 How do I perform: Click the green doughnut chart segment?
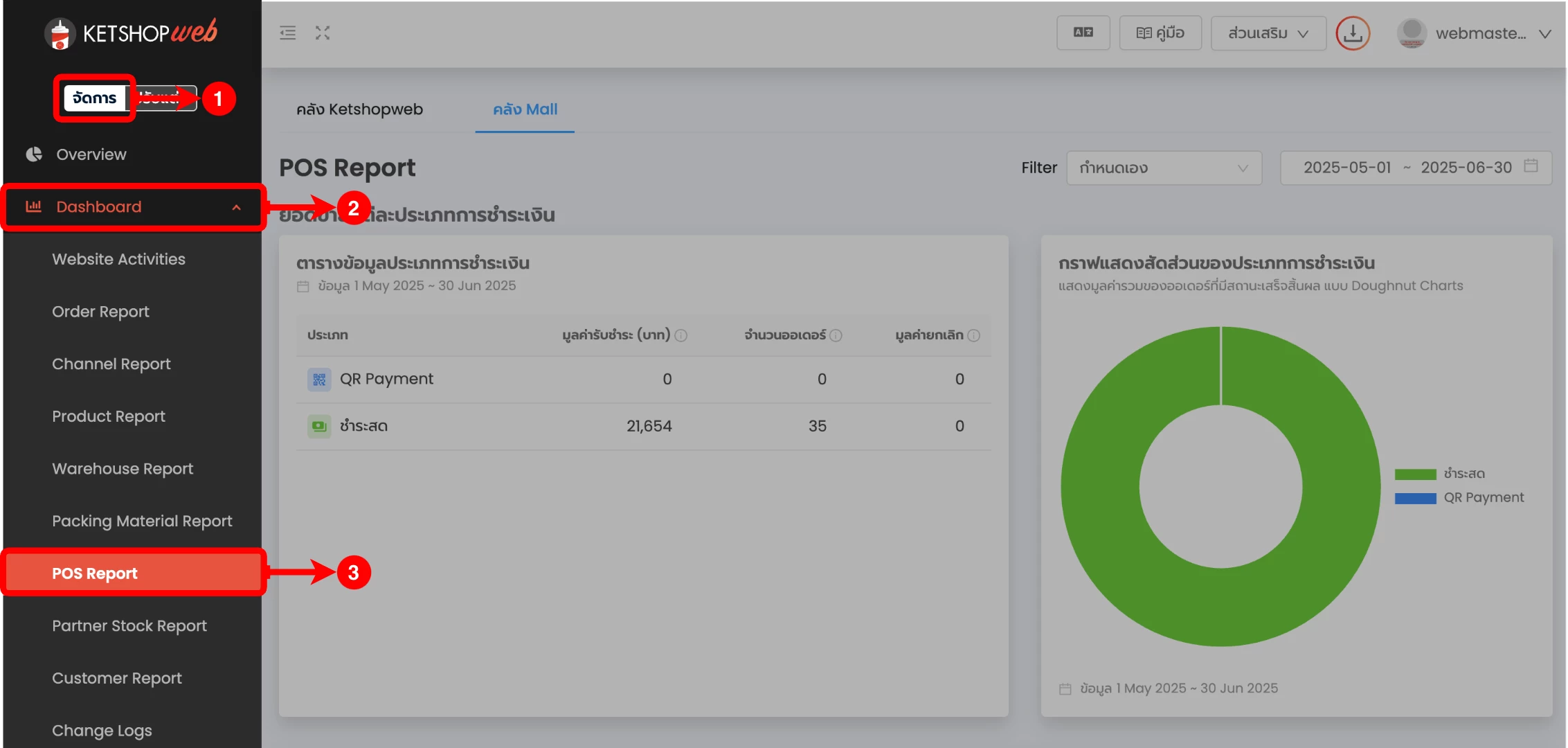[x=1101, y=485]
